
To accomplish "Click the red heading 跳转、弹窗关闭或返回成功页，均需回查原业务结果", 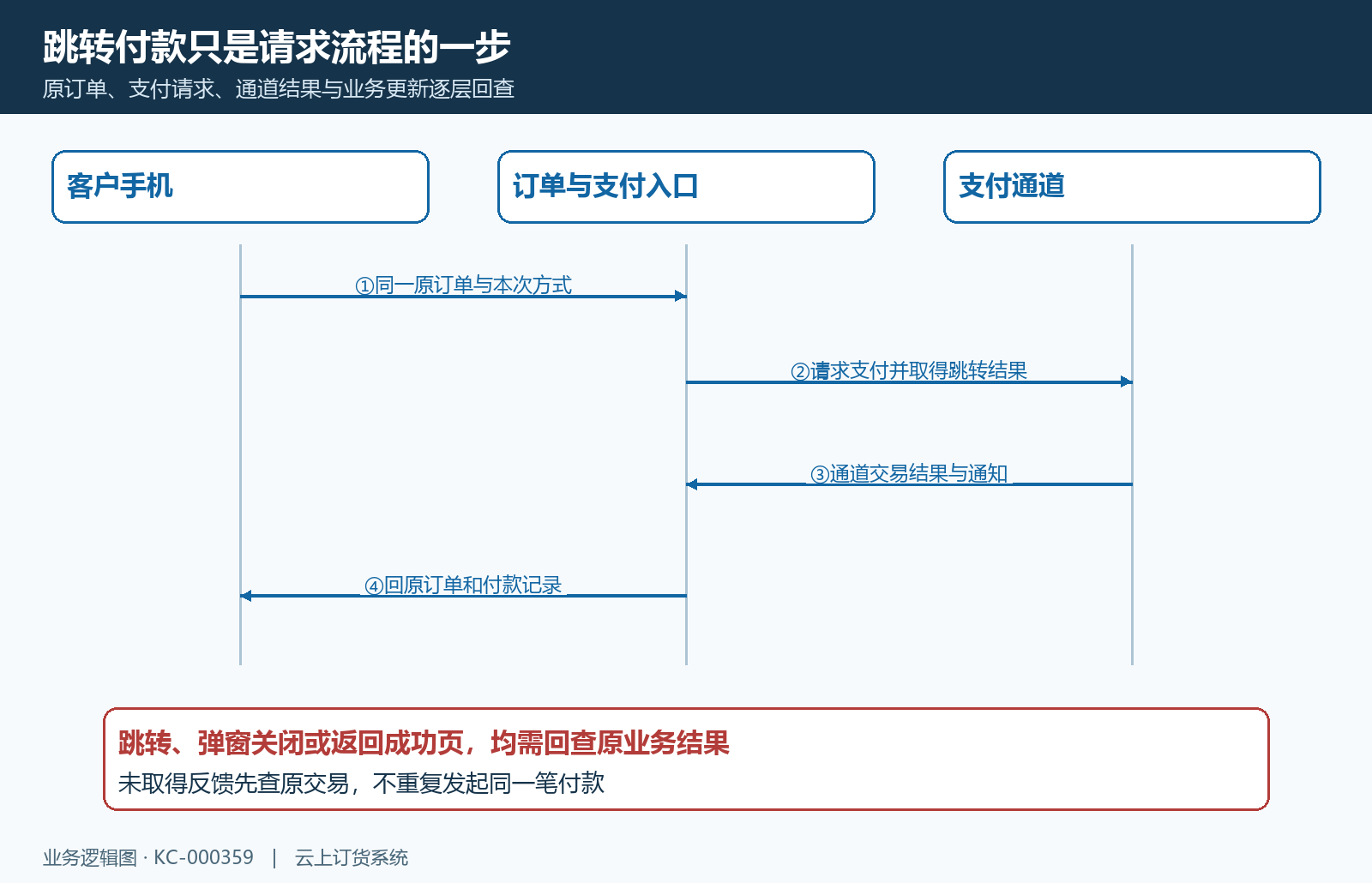I will tap(424, 742).
